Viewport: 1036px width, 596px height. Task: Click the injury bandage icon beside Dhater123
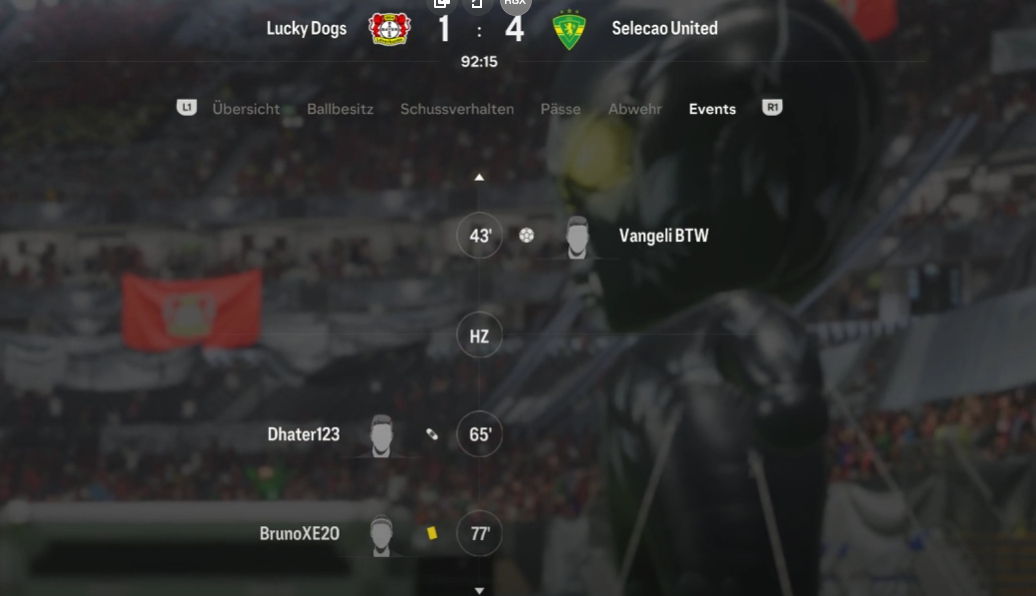pyautogui.click(x=431, y=434)
